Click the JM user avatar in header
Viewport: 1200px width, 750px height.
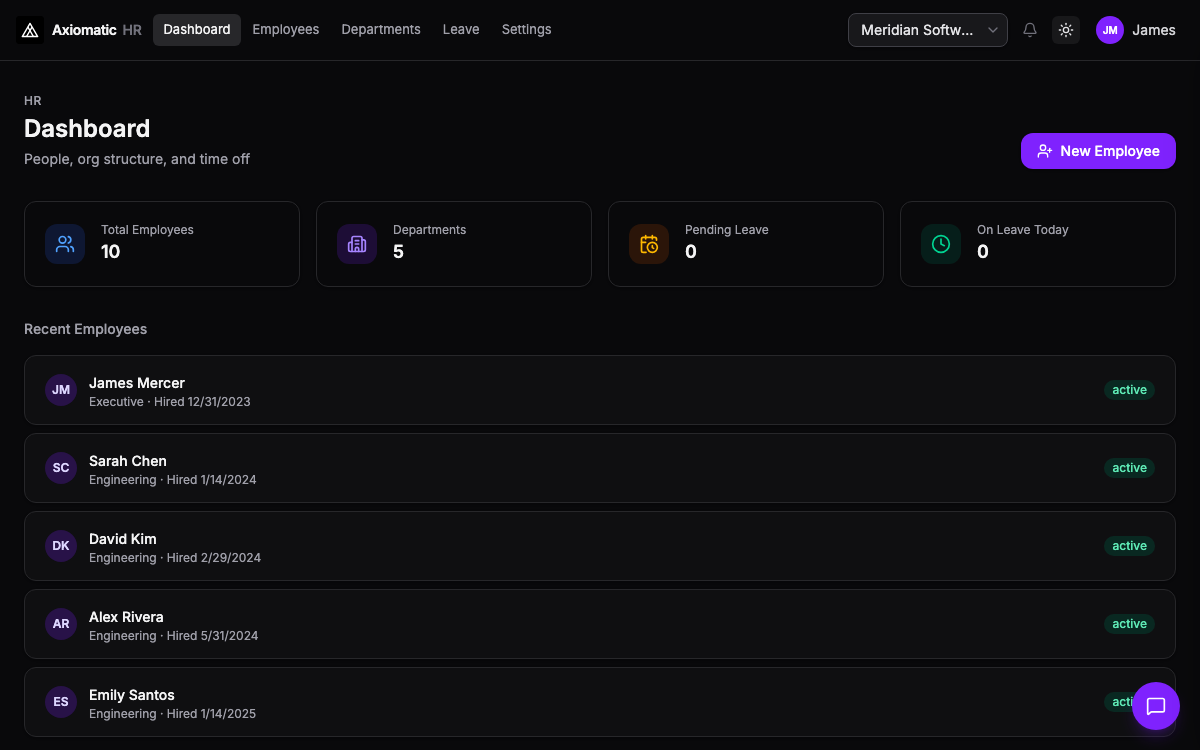[1110, 30]
